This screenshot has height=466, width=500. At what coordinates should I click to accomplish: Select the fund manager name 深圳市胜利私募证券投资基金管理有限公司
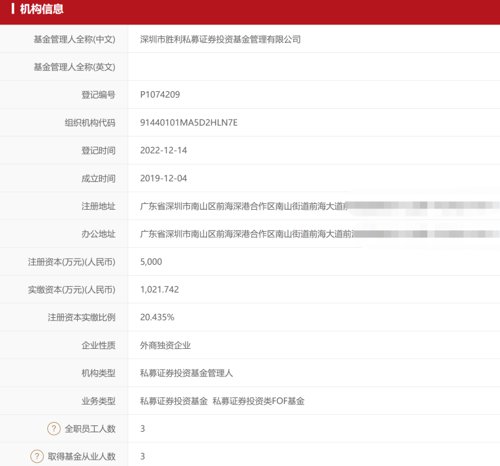(220, 39)
